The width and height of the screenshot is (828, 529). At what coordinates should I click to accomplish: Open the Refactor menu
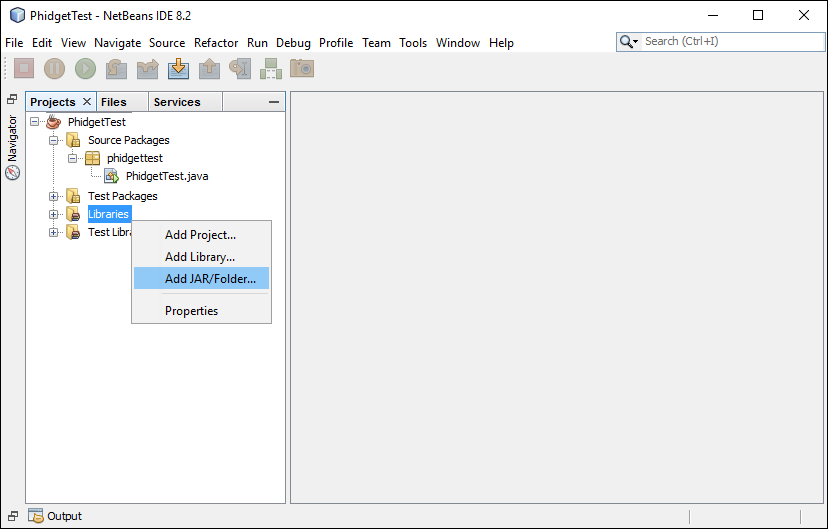(x=216, y=43)
